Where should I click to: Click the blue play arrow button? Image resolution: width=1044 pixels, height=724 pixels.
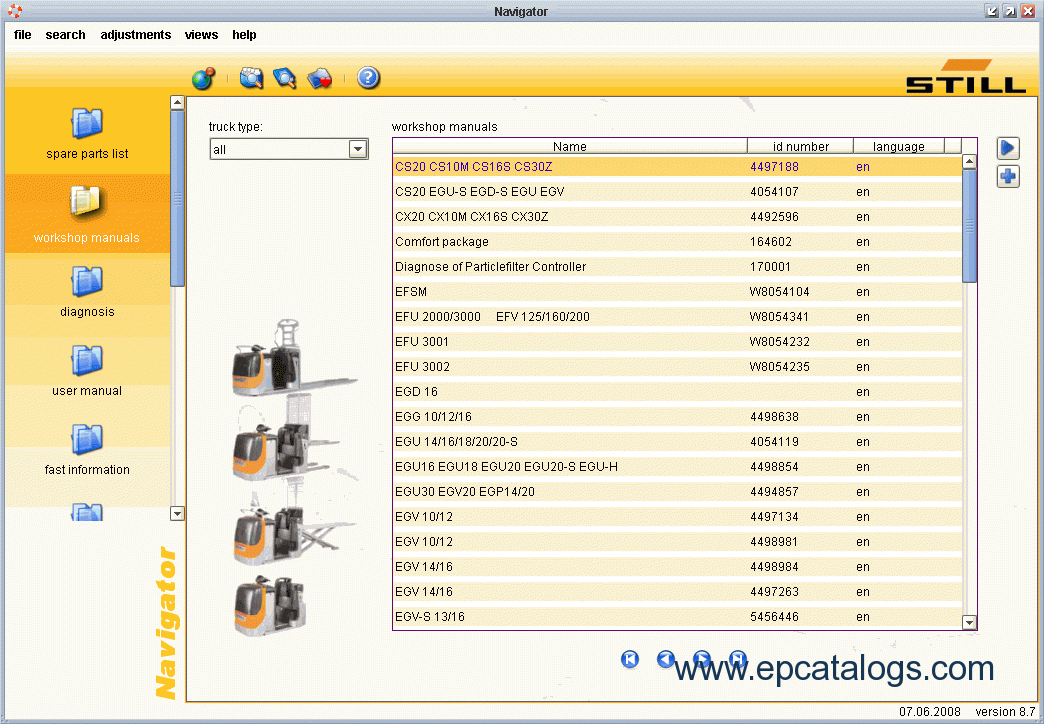click(x=1008, y=148)
